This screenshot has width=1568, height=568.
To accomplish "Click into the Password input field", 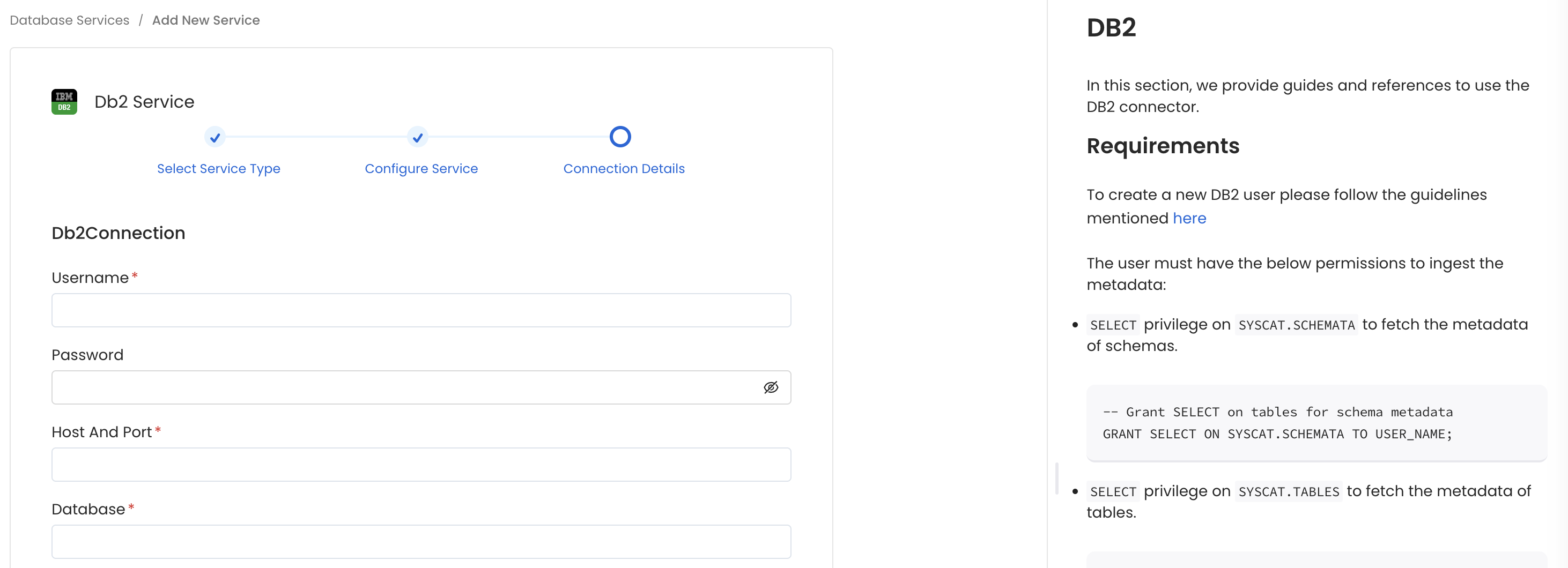I will [396, 387].
